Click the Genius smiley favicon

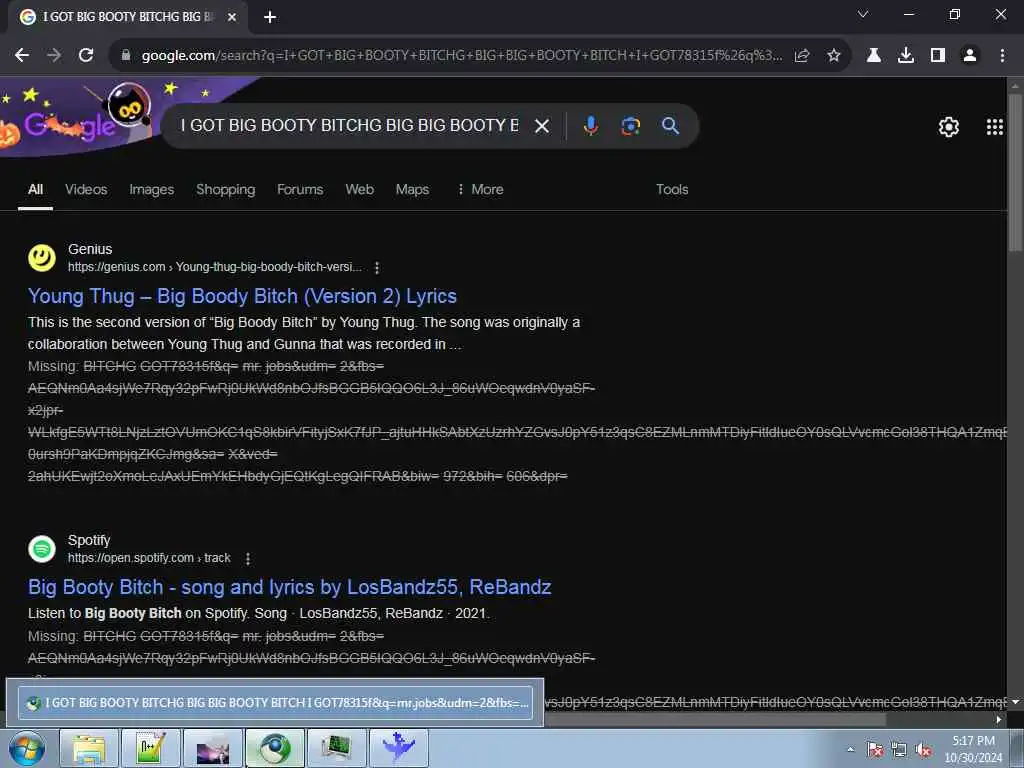(42, 258)
